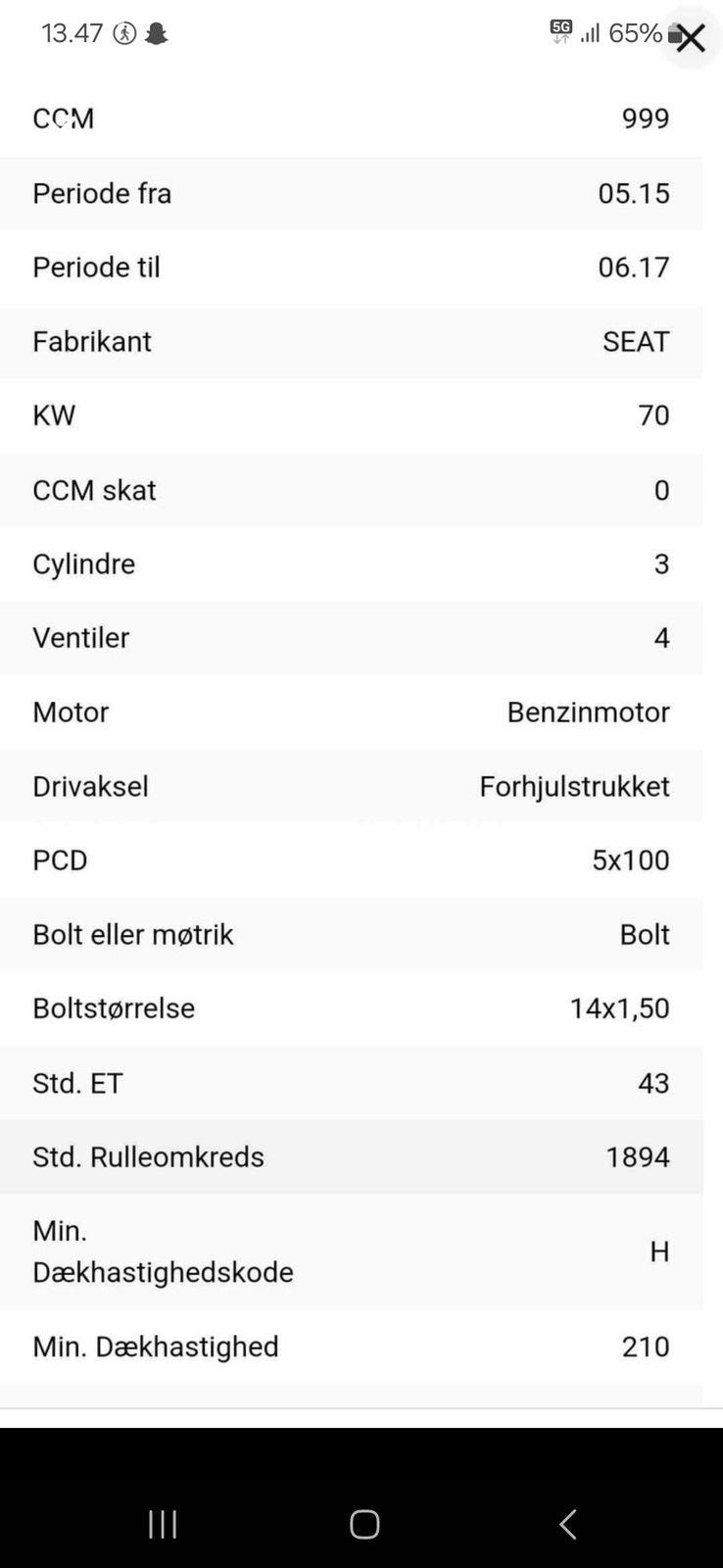Tap the walking figure status icon
The width and height of the screenshot is (723, 1568).
pos(124,34)
